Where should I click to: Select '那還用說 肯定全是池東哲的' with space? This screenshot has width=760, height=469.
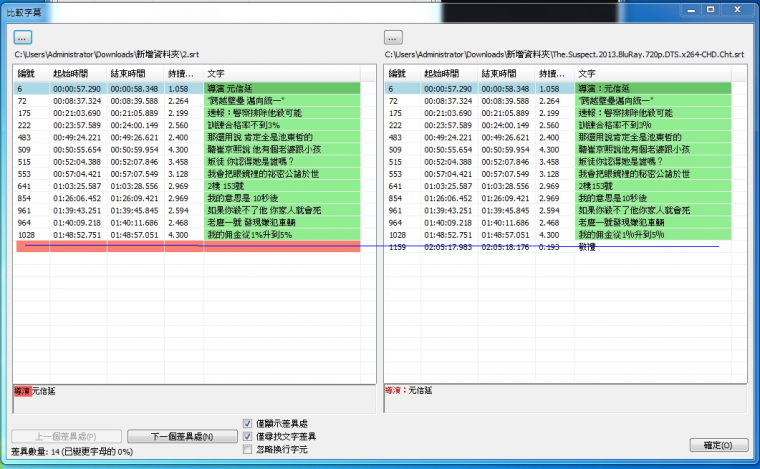pyautogui.click(x=188, y=137)
